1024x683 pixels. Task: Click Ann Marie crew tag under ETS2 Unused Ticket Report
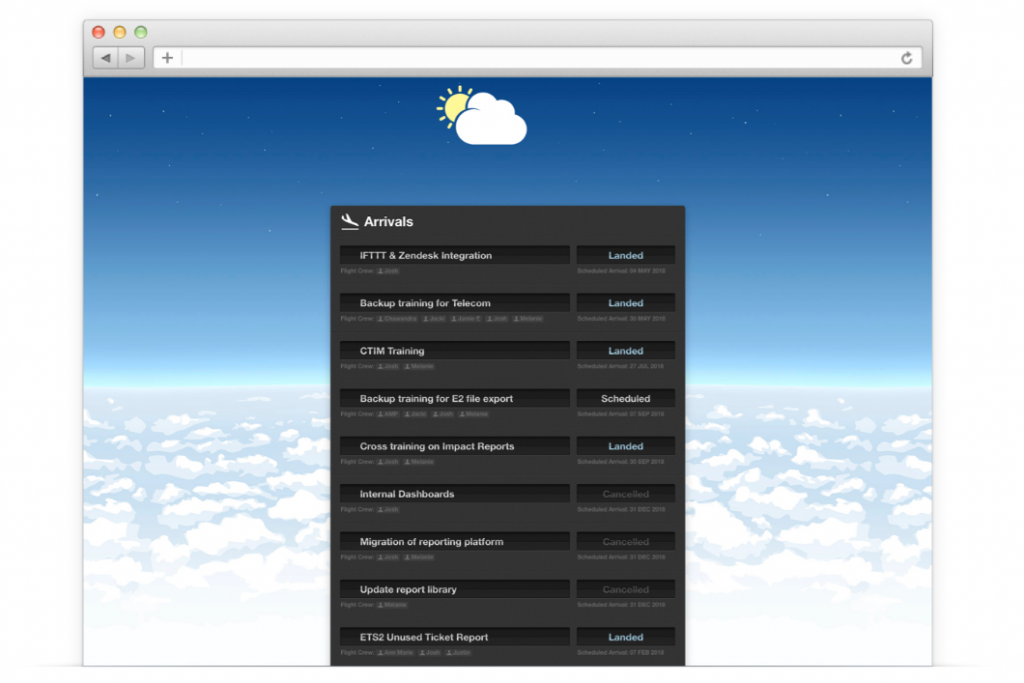point(396,652)
